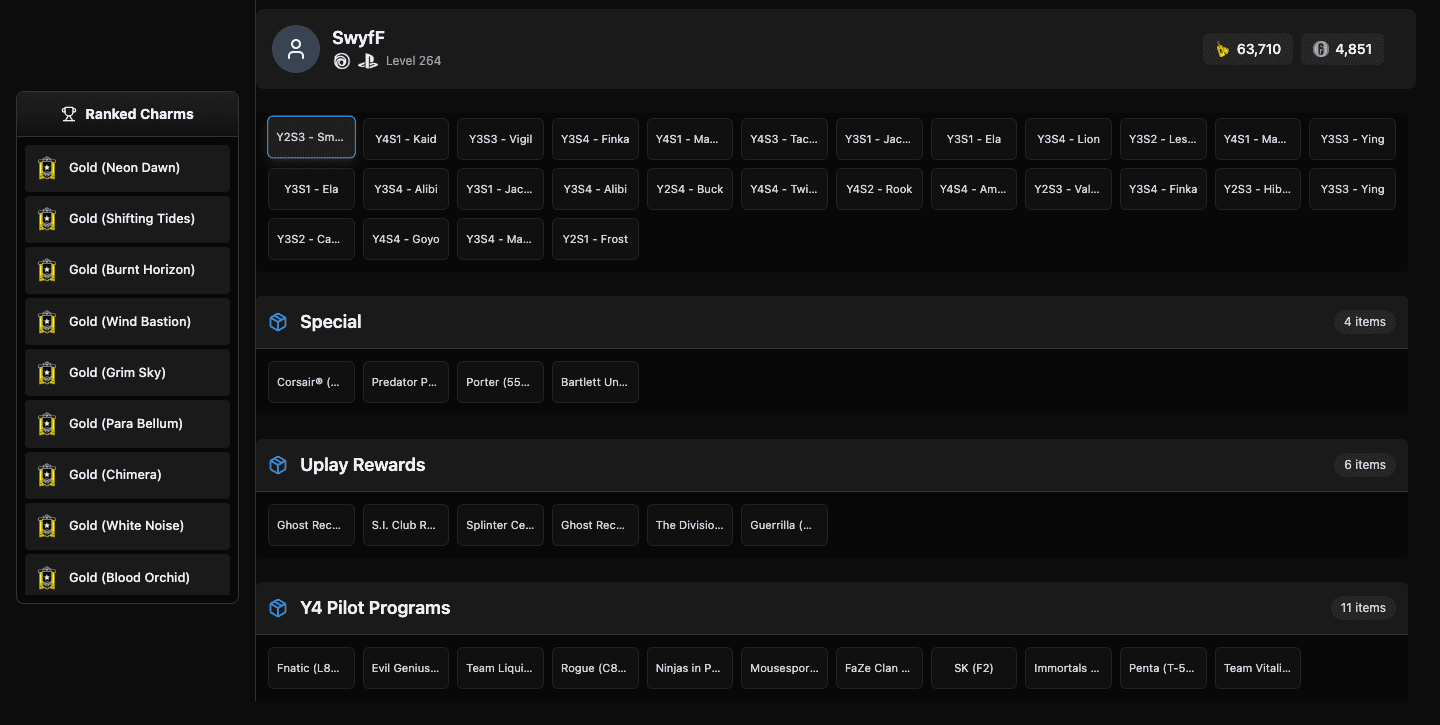Click the cube icon next to Y4 Pilot Programs
This screenshot has height=725, width=1440.
[x=278, y=608]
